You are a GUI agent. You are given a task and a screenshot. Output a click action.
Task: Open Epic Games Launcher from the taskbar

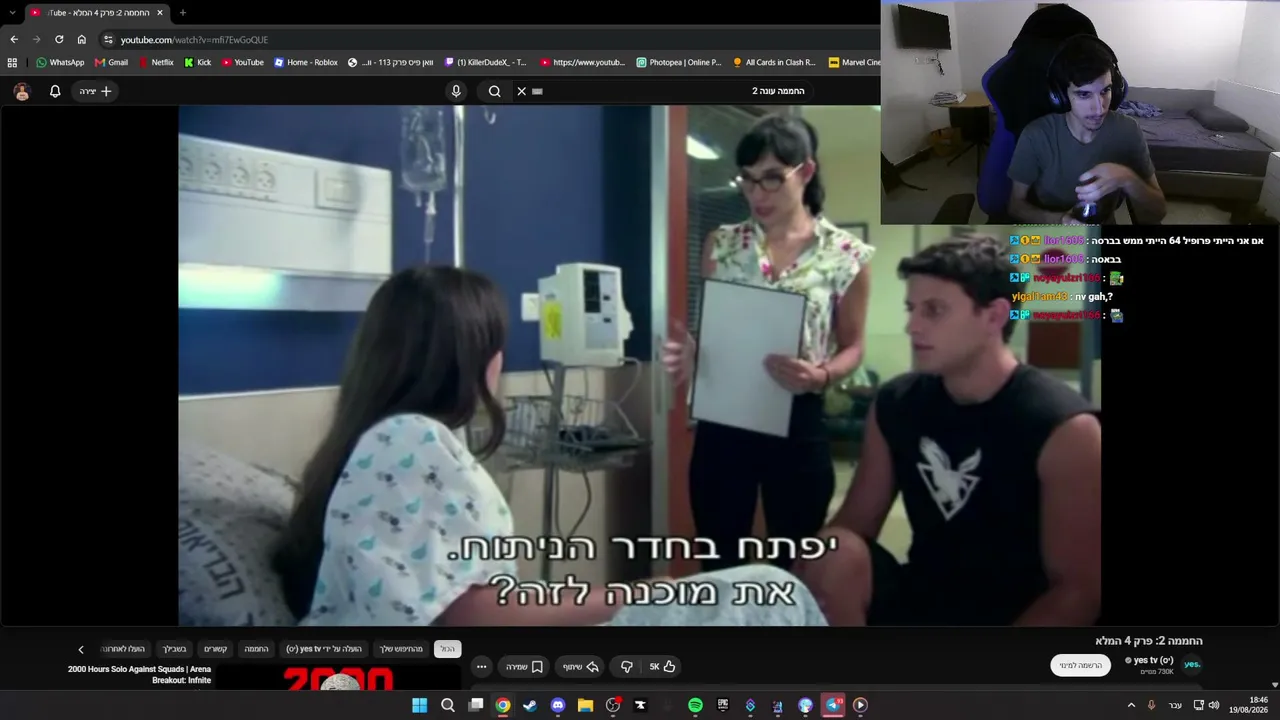point(723,705)
